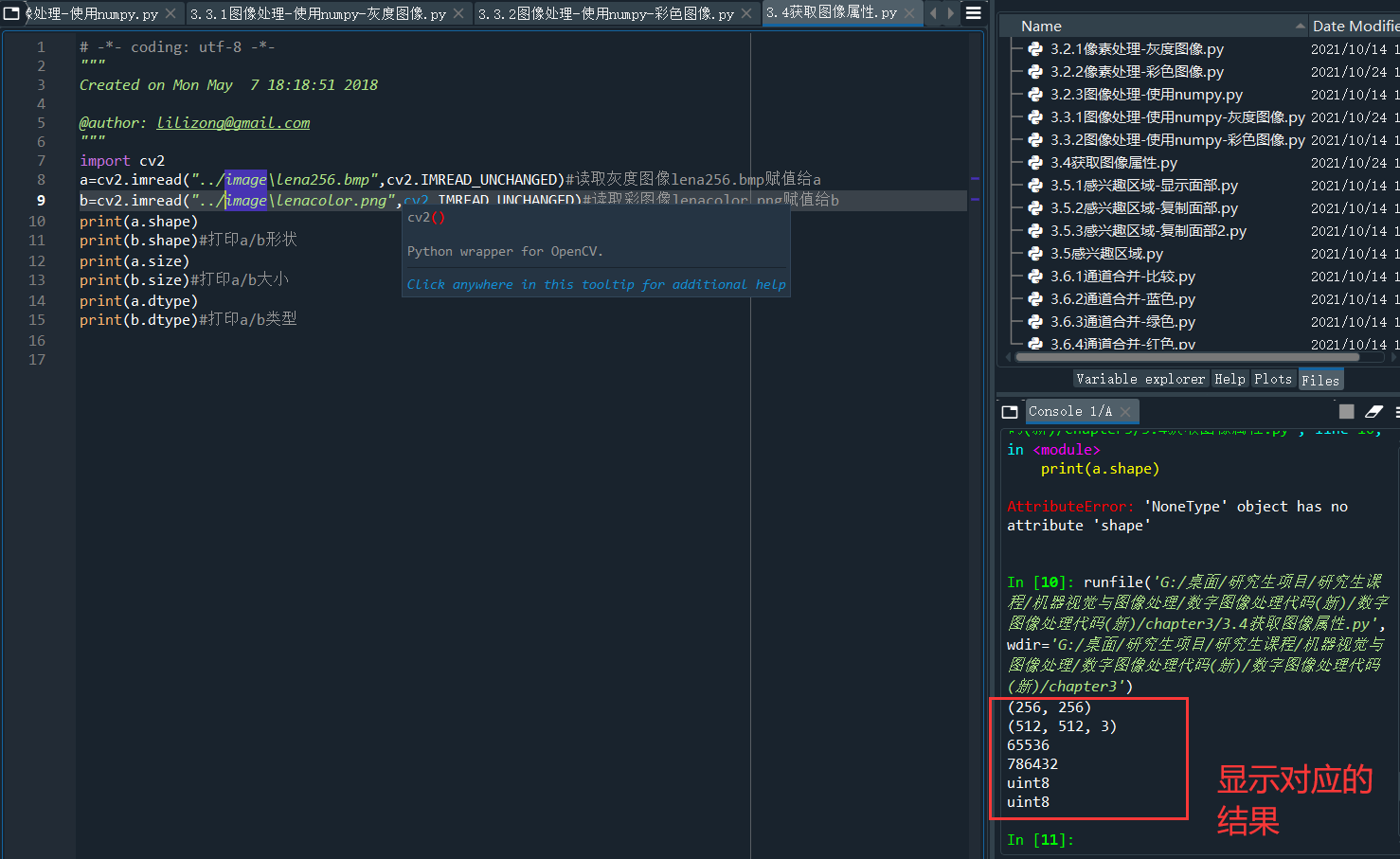This screenshot has width=1400, height=859.
Task: Click the Python file icon next to 3.2.1像素处理-灰度图像.py
Action: (x=1033, y=48)
